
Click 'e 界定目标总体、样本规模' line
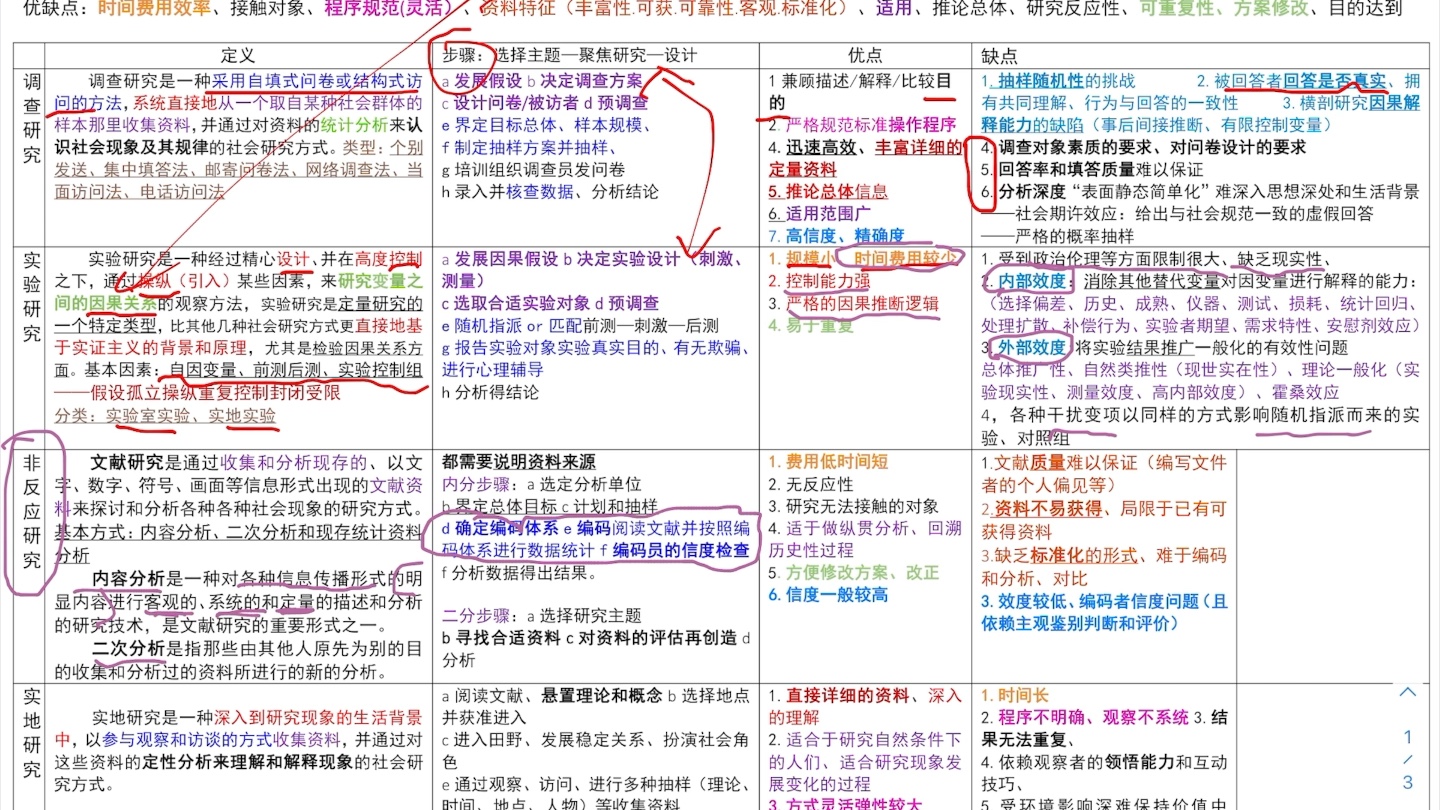click(546, 125)
